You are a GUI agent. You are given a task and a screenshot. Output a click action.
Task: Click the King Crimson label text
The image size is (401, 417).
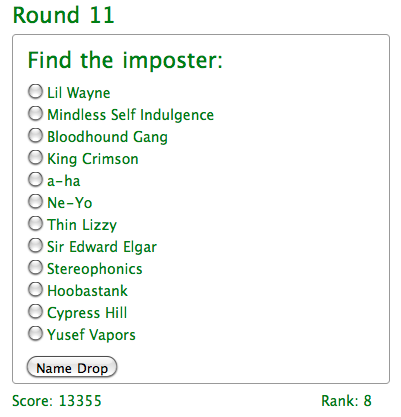click(x=93, y=159)
